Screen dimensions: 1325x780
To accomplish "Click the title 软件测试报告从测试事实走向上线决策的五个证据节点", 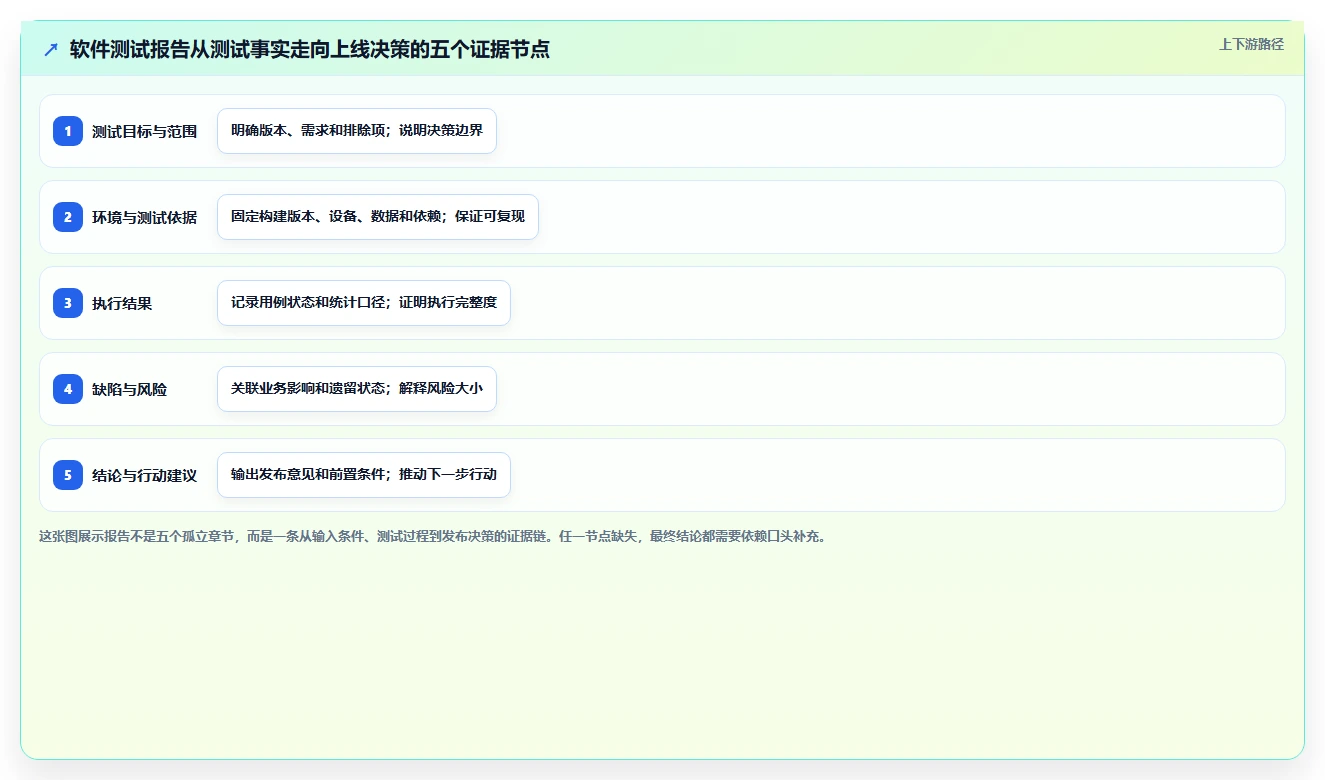I will click(x=310, y=49).
